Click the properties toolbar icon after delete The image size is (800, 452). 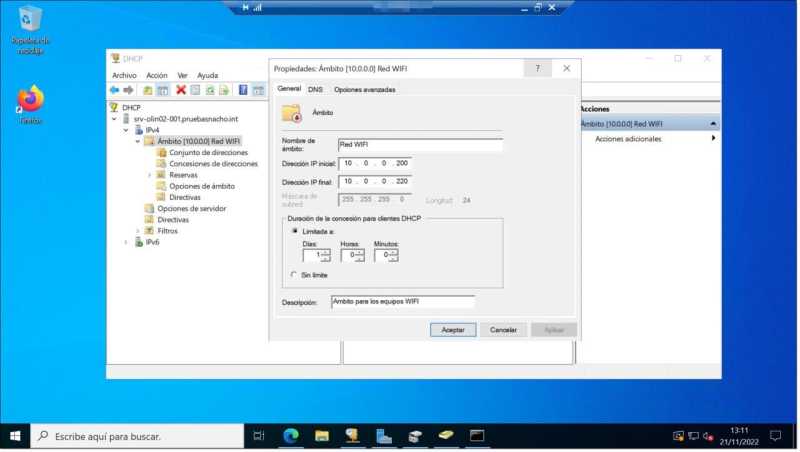[195, 90]
